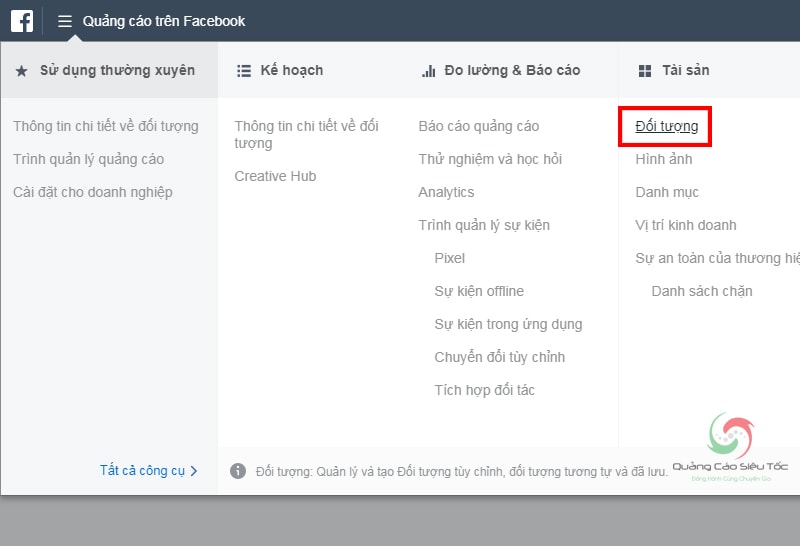The width and height of the screenshot is (800, 546).
Task: Click the info circle icon in footer
Action: point(238,470)
